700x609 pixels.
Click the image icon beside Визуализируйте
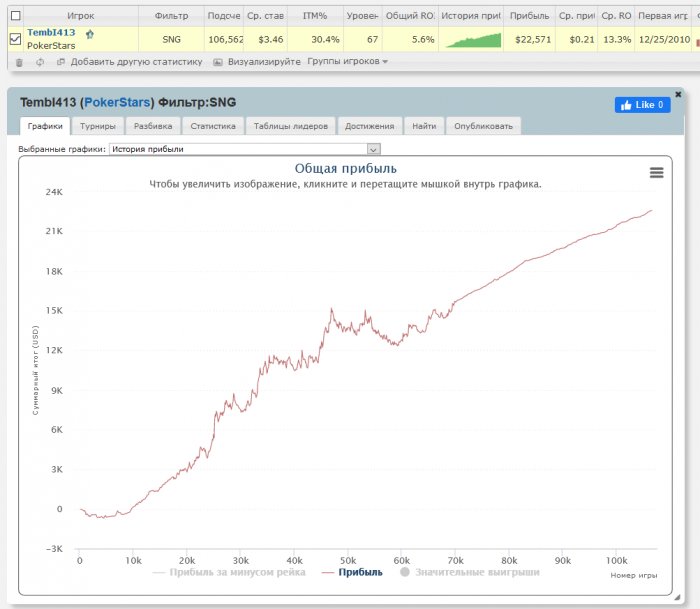point(217,62)
